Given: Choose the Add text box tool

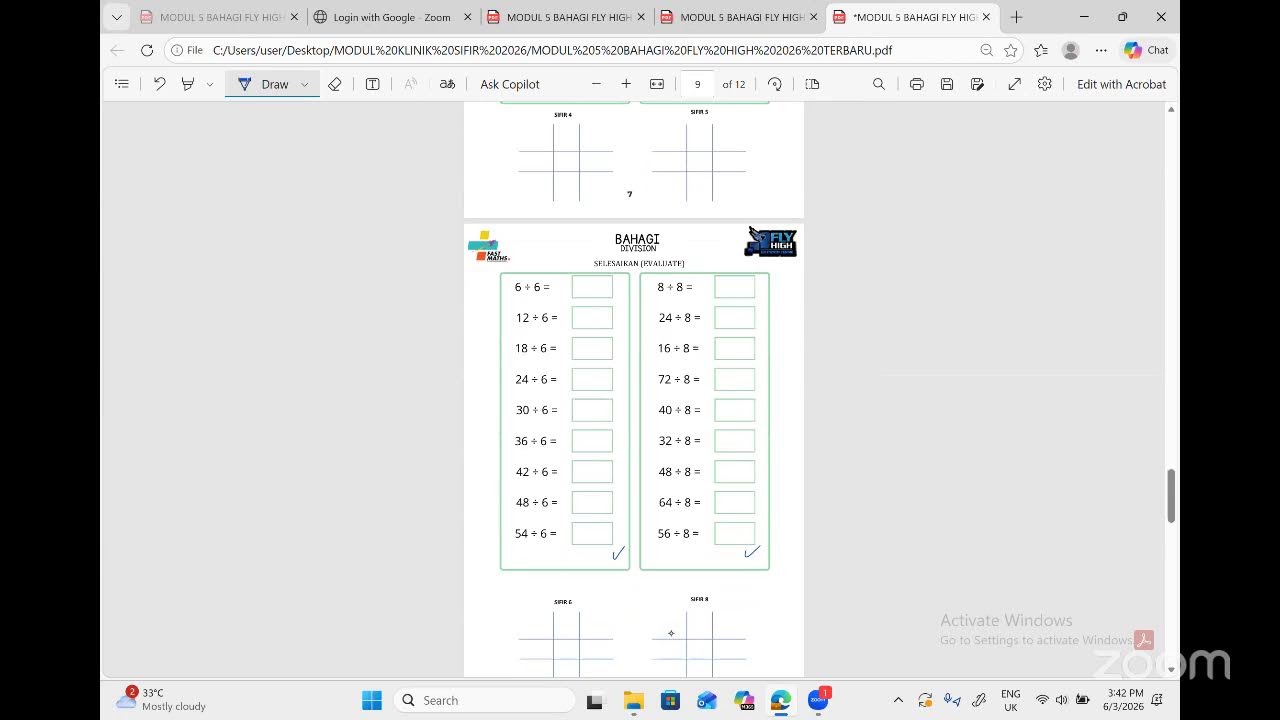Looking at the screenshot, I should coord(372,84).
